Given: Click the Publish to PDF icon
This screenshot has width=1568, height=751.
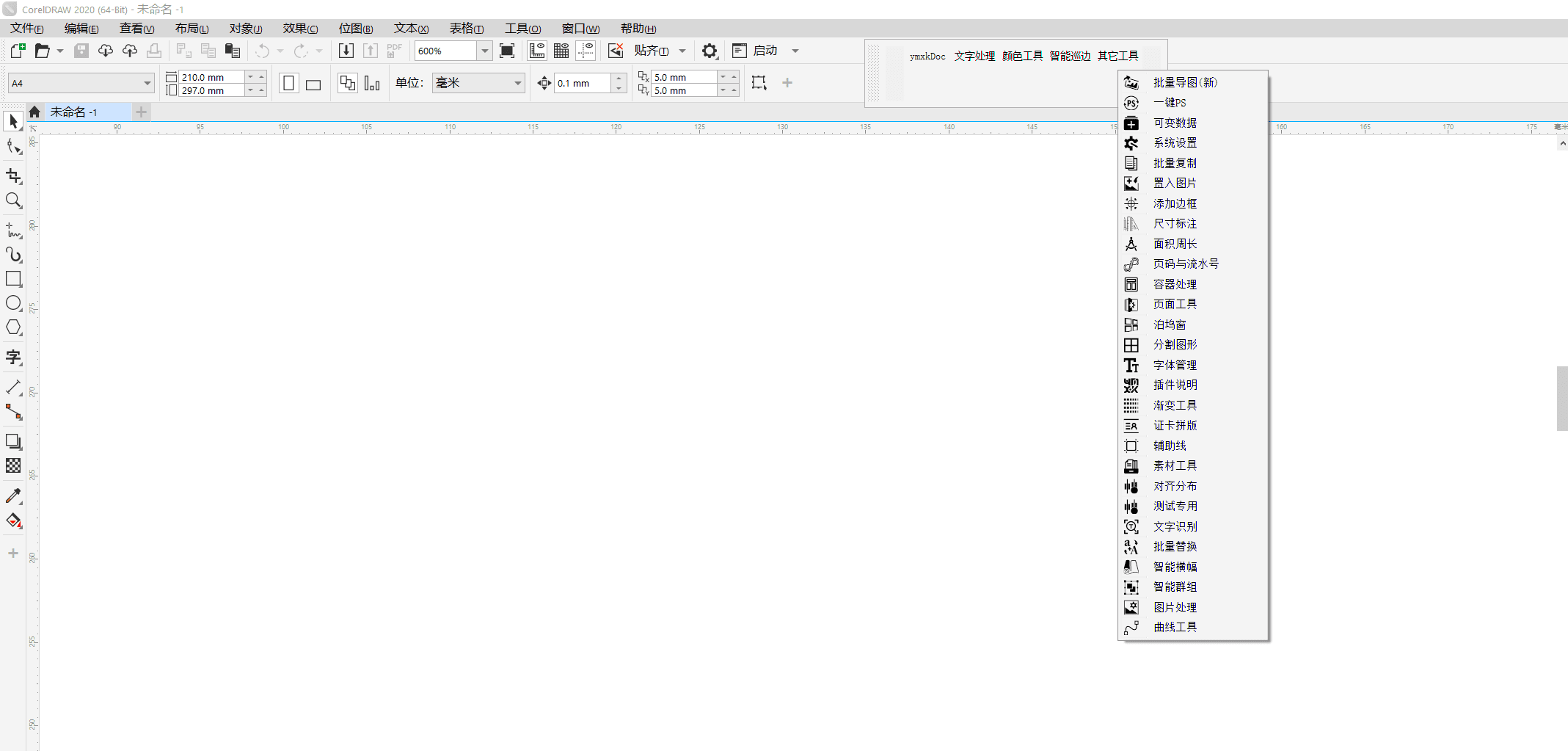Looking at the screenshot, I should pyautogui.click(x=395, y=51).
